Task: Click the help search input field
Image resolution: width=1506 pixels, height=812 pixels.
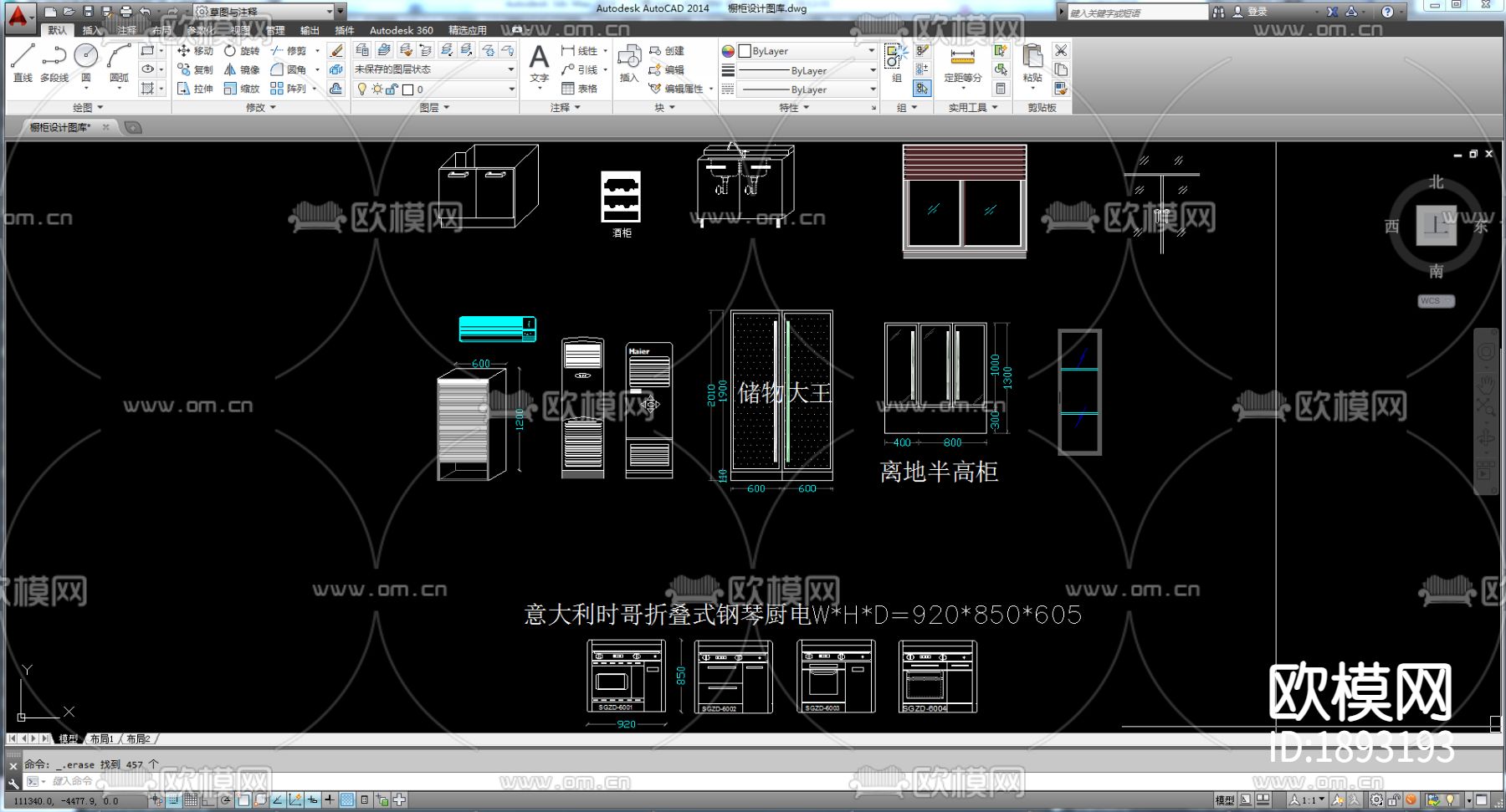Action: [x=1138, y=13]
